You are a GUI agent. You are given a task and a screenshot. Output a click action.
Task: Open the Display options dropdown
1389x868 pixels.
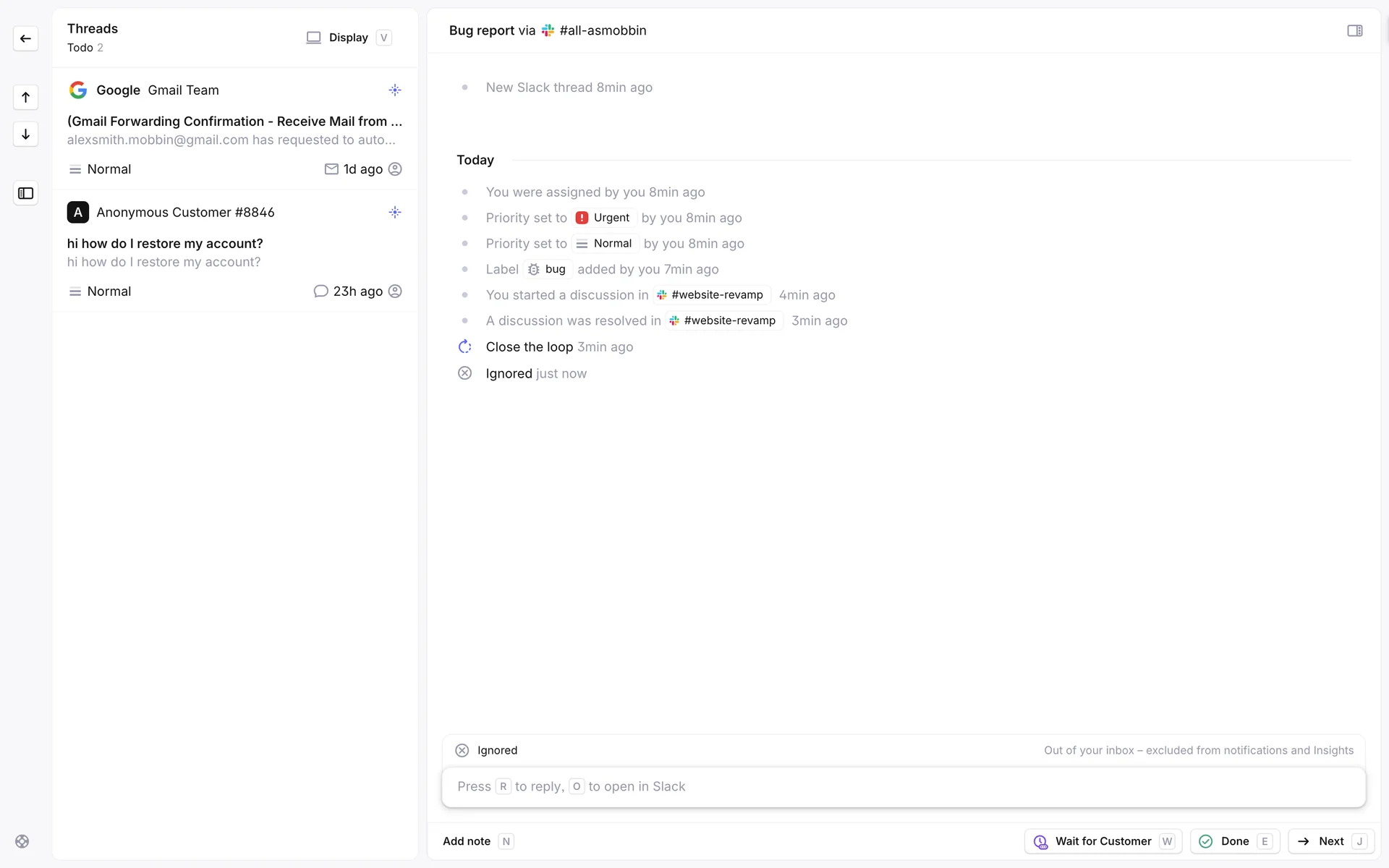click(348, 38)
